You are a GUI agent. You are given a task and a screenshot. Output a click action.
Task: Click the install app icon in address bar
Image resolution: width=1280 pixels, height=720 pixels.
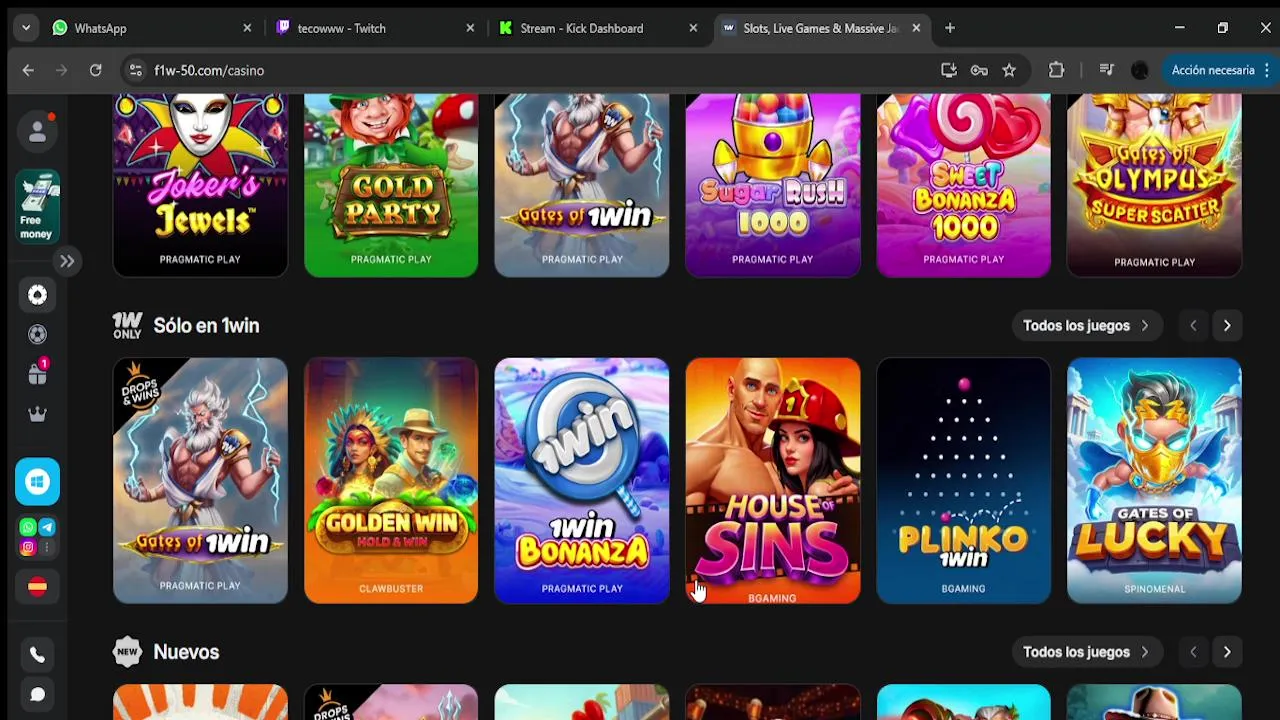pyautogui.click(x=949, y=70)
